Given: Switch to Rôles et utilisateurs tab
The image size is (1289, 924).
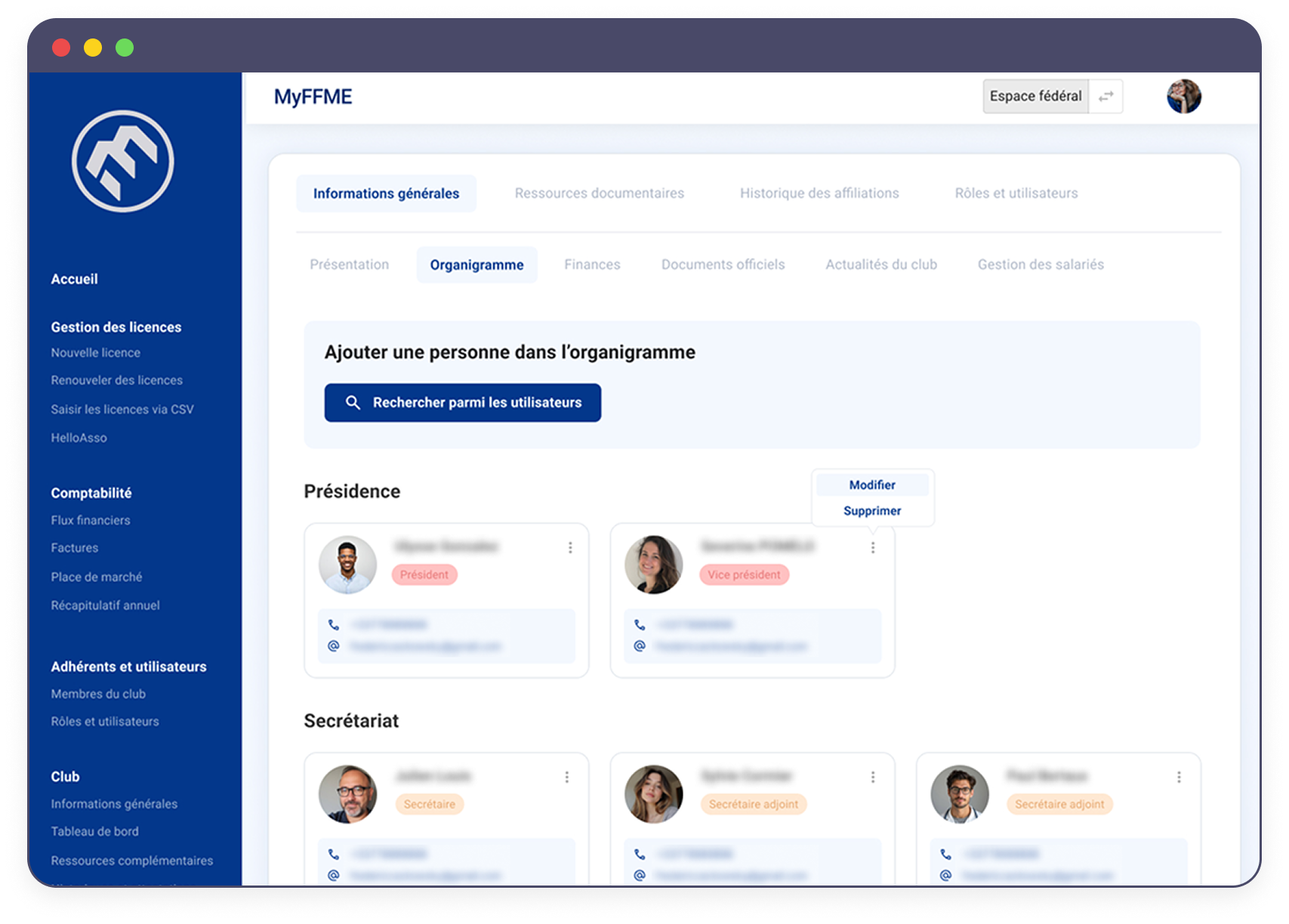Looking at the screenshot, I should pos(1016,193).
